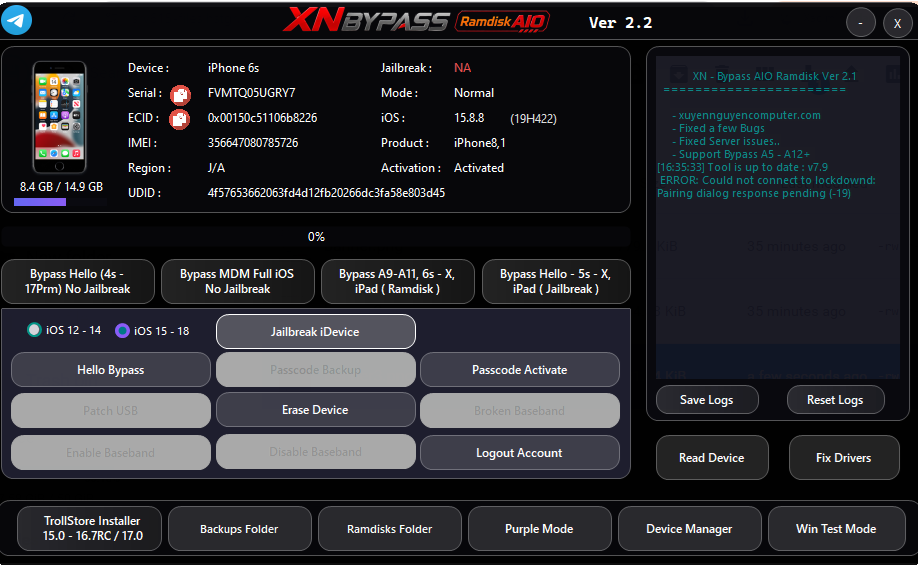The image size is (918, 565).
Task: Minimize the XN Bypass window
Action: pos(861,23)
